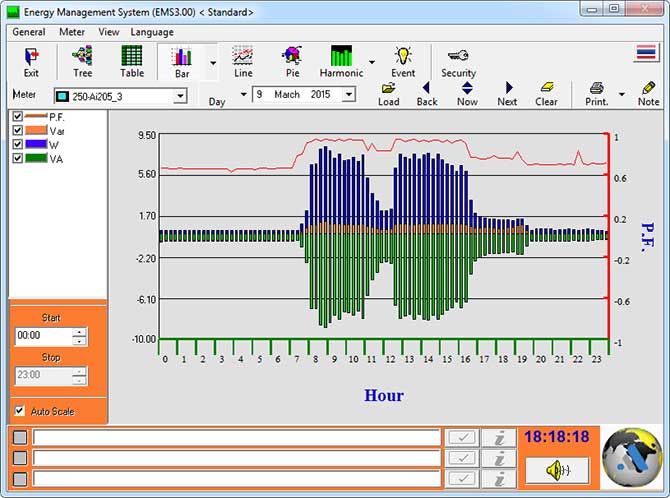
Task: Decrease the Start time
Action: (x=79, y=341)
